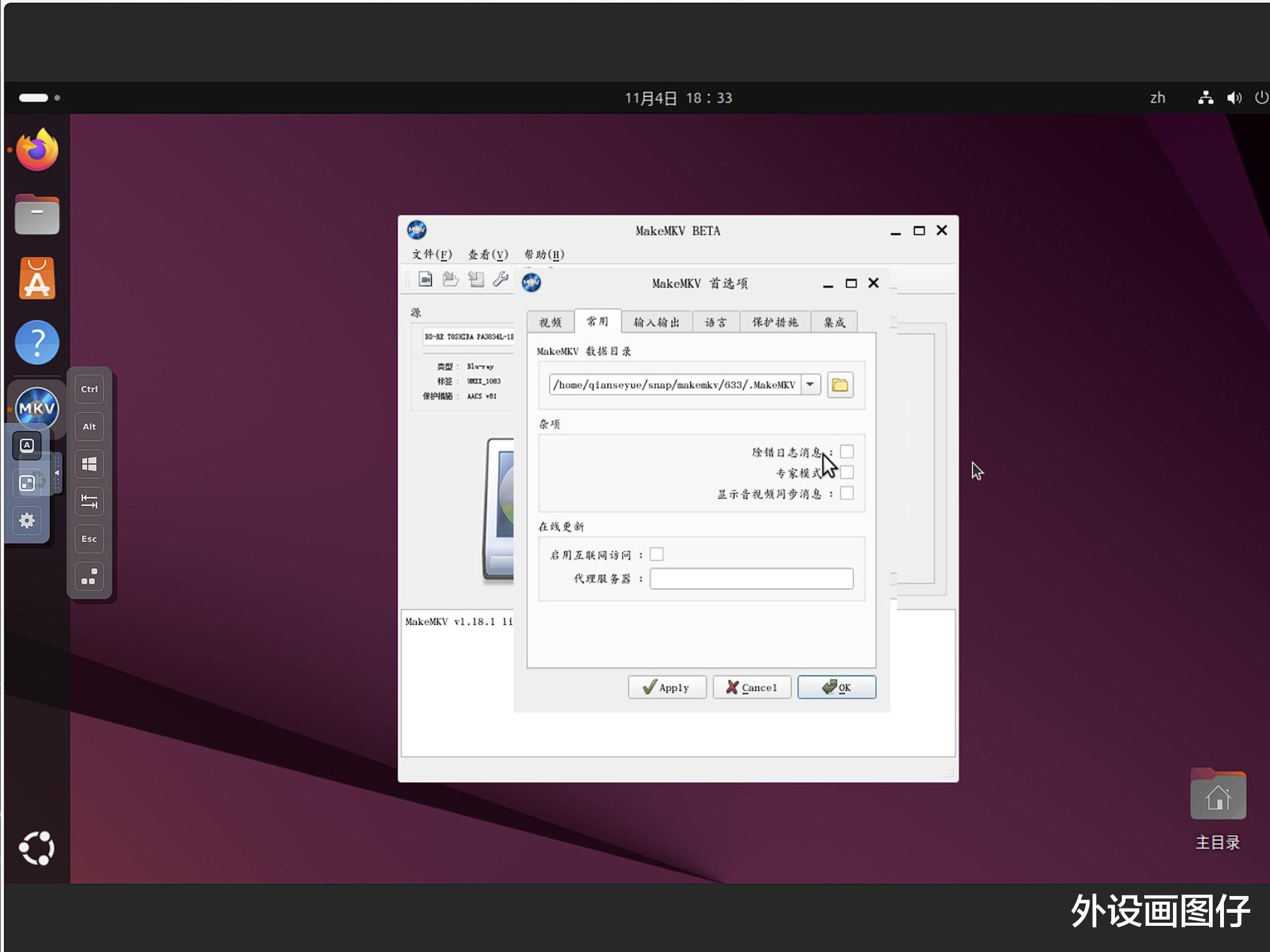Expand the data directory path dropdown

click(811, 385)
